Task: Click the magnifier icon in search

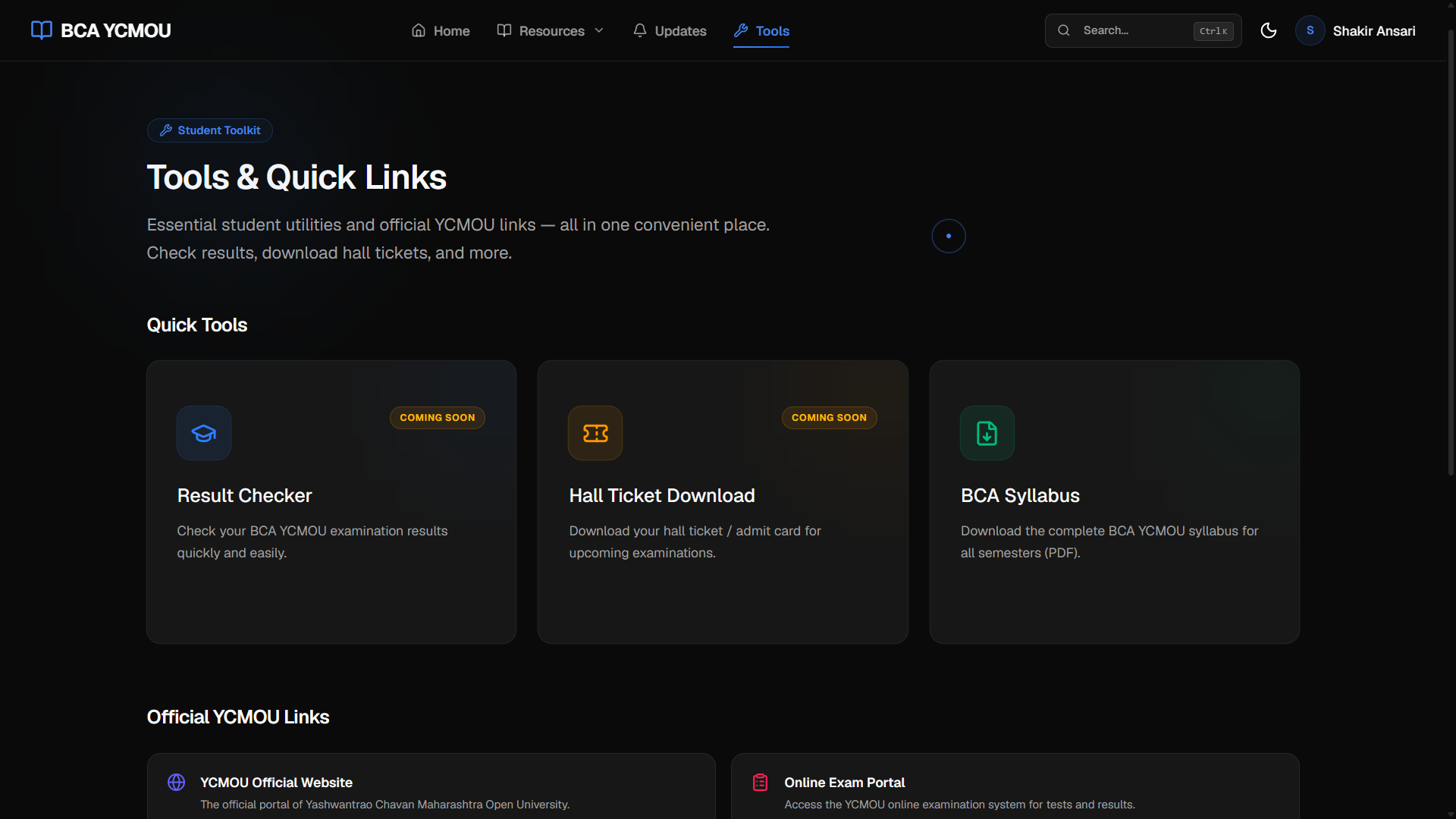Action: (x=1064, y=30)
